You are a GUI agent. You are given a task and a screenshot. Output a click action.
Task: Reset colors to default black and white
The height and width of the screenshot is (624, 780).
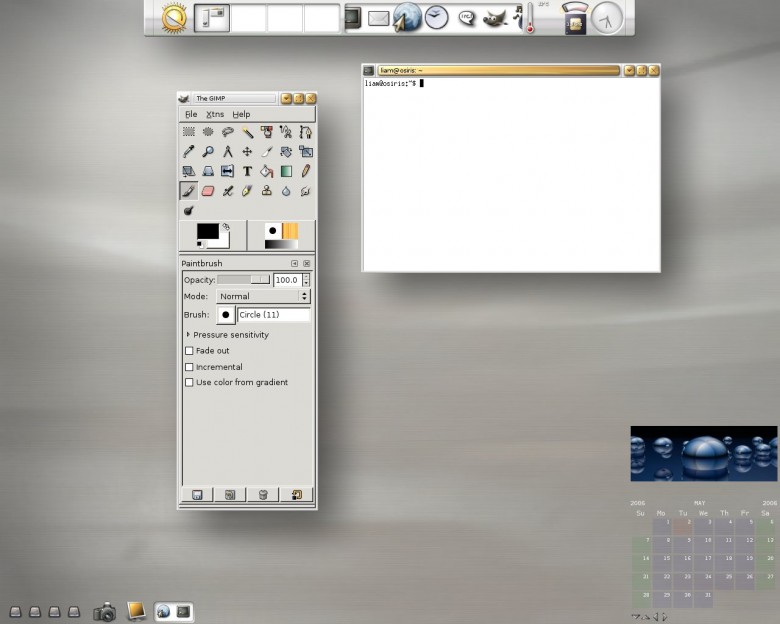[199, 244]
